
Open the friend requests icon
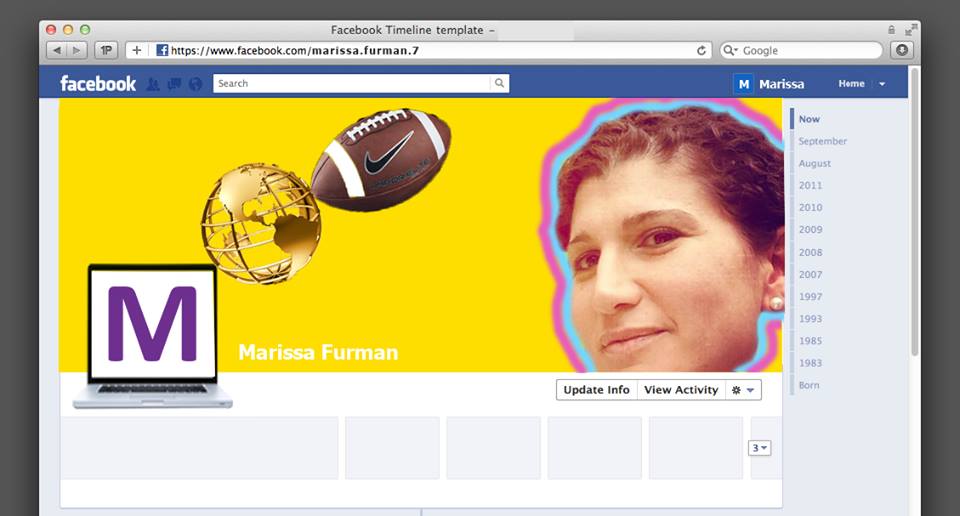tap(153, 84)
